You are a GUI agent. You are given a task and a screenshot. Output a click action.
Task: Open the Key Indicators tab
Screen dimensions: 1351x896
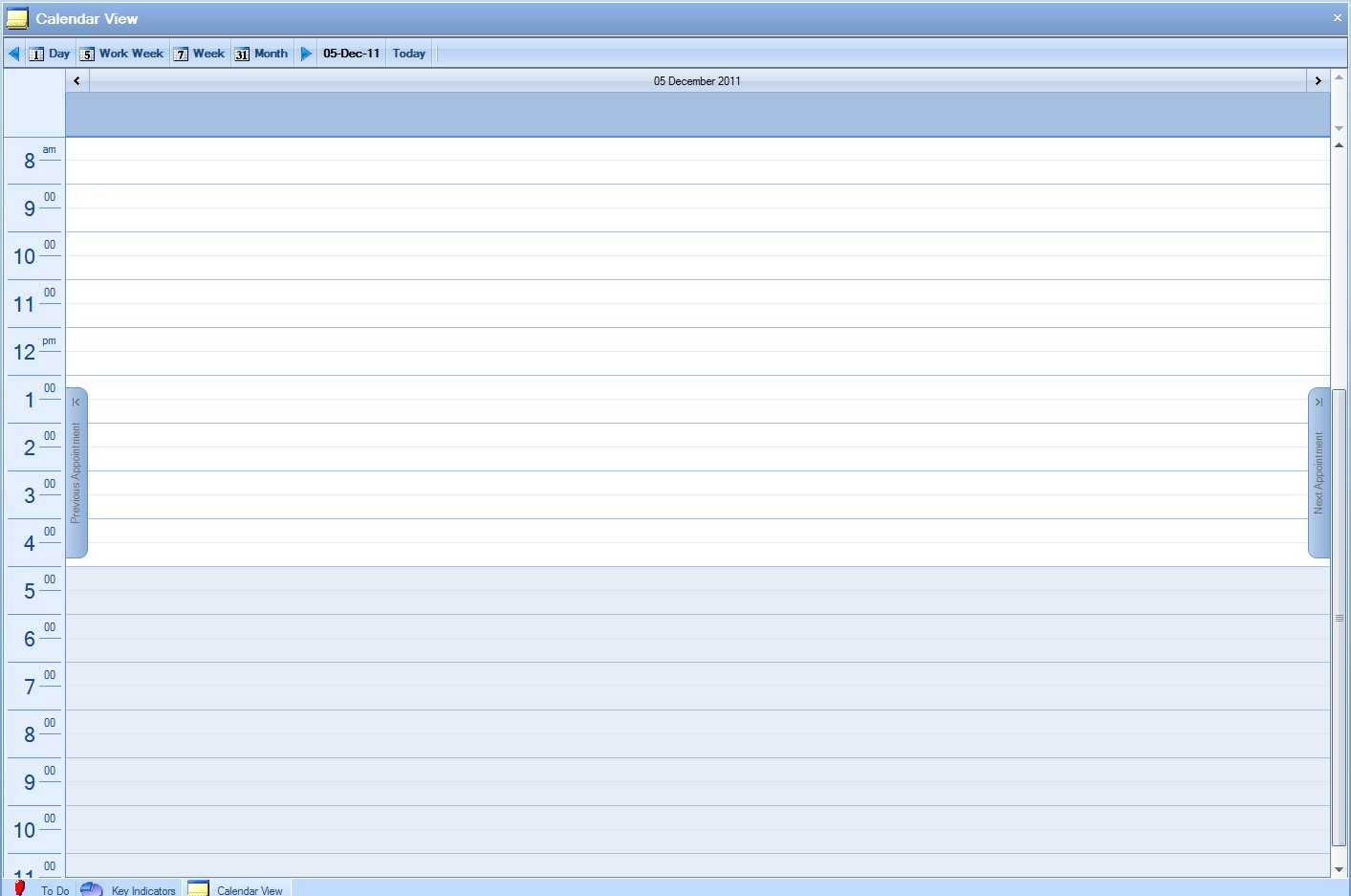click(x=130, y=889)
